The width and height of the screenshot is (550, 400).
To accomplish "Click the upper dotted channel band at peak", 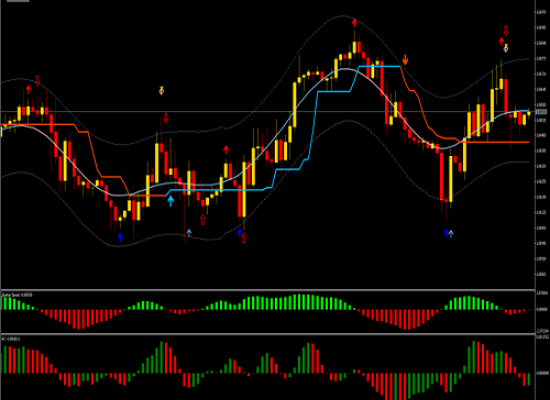I will tap(343, 16).
